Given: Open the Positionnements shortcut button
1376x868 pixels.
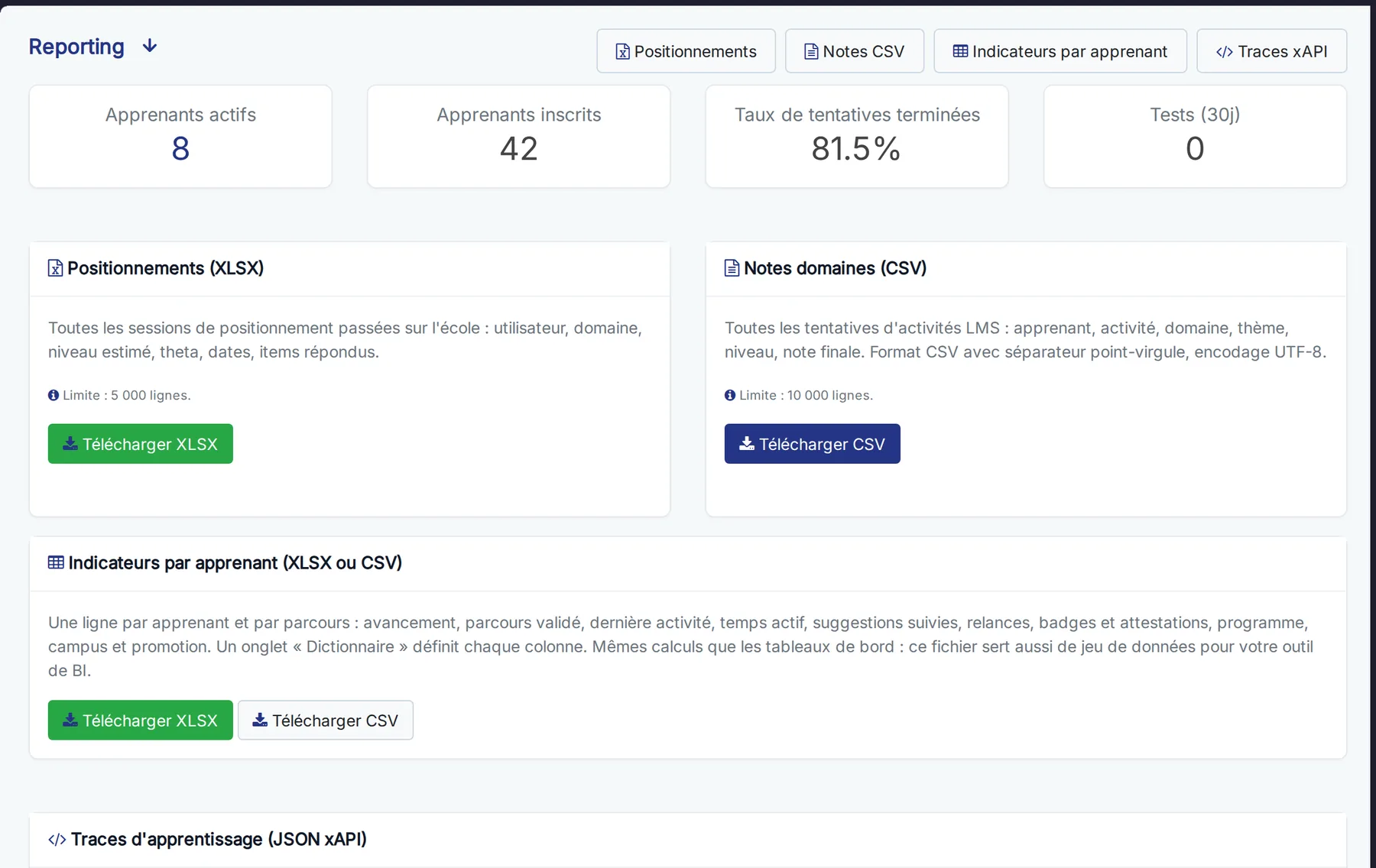Looking at the screenshot, I should [x=686, y=51].
